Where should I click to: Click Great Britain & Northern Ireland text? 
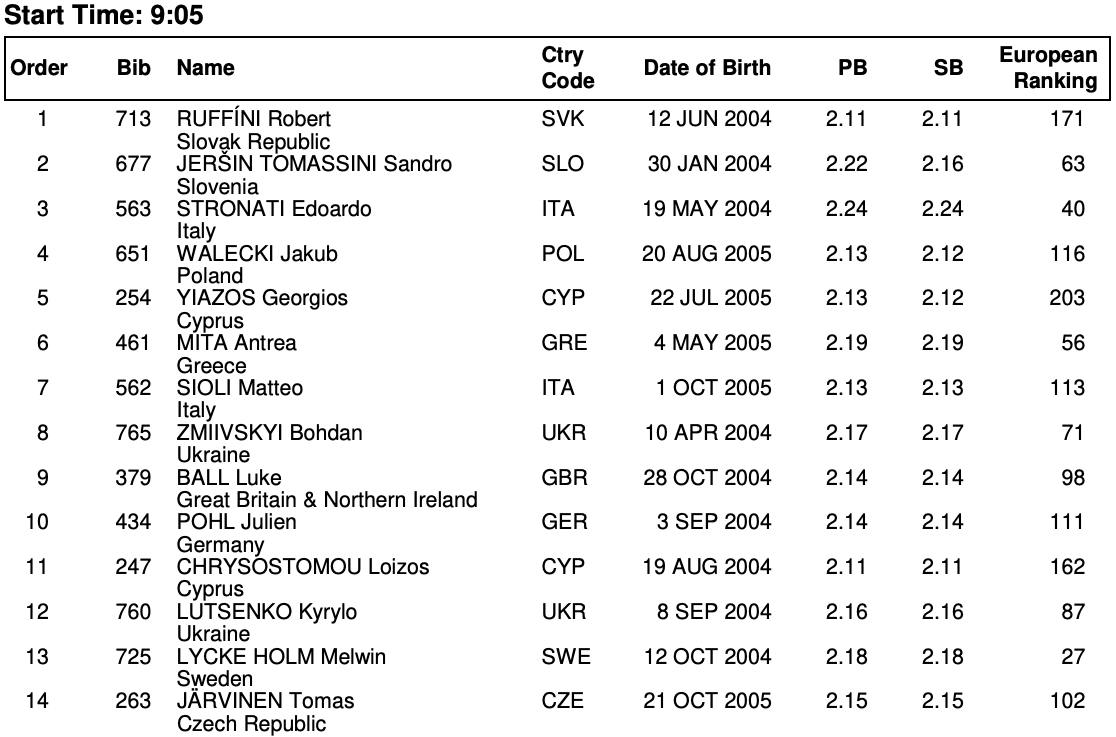tap(327, 499)
